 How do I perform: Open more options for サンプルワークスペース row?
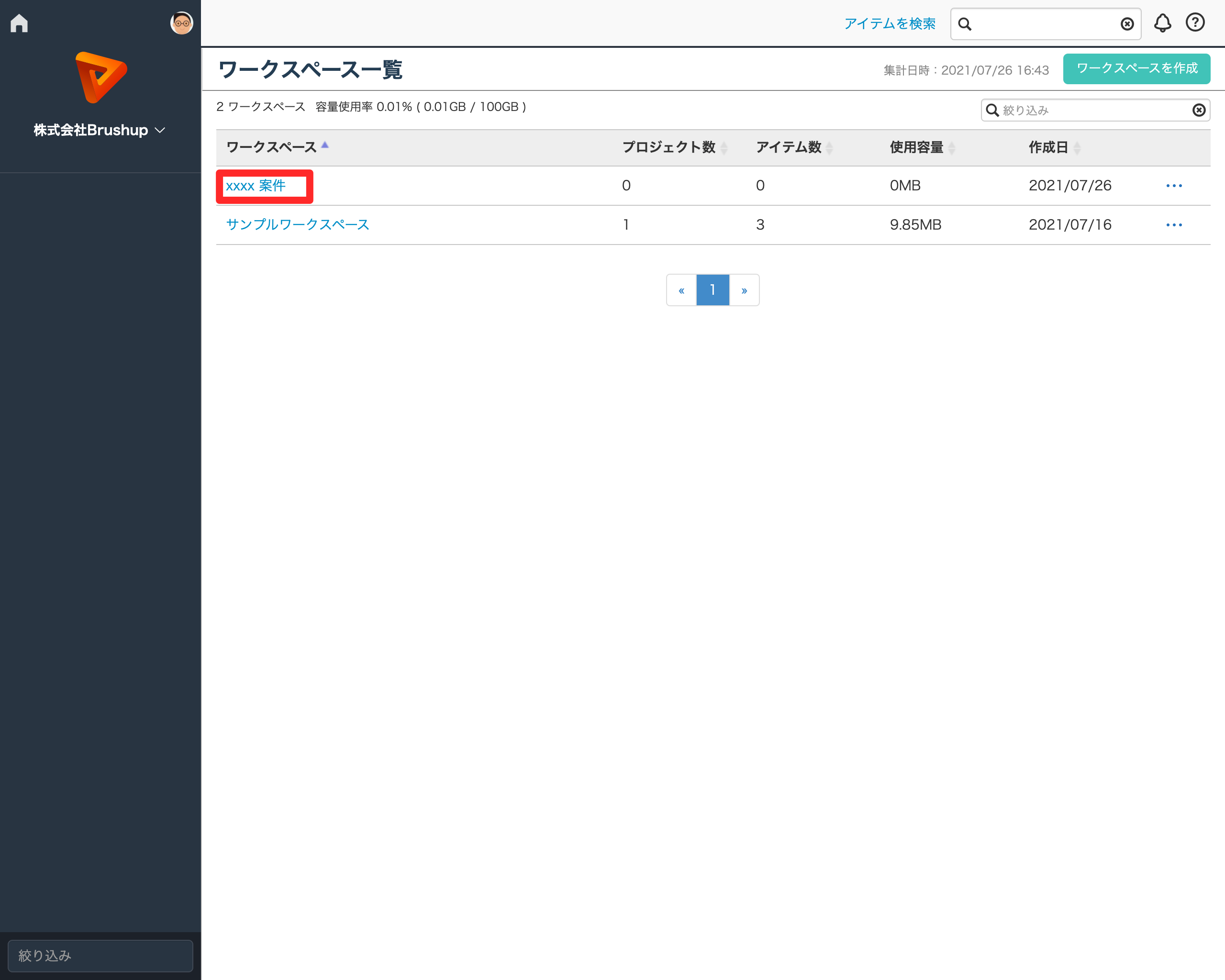(1173, 225)
